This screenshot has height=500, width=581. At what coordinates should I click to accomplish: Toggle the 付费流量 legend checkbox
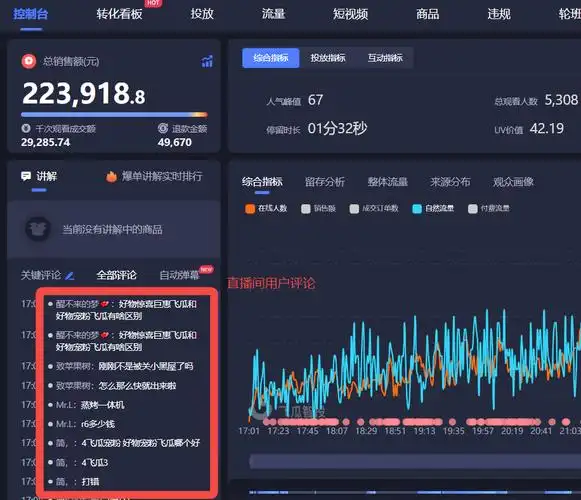point(472,209)
